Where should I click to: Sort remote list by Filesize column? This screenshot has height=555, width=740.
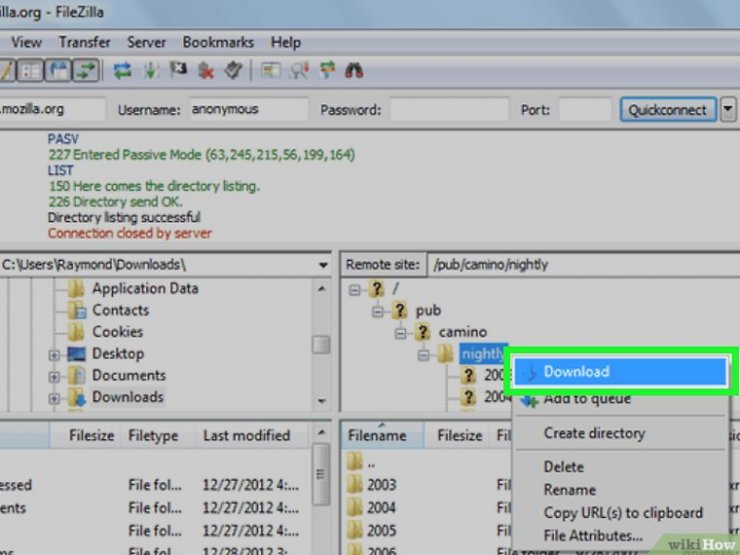(x=459, y=435)
